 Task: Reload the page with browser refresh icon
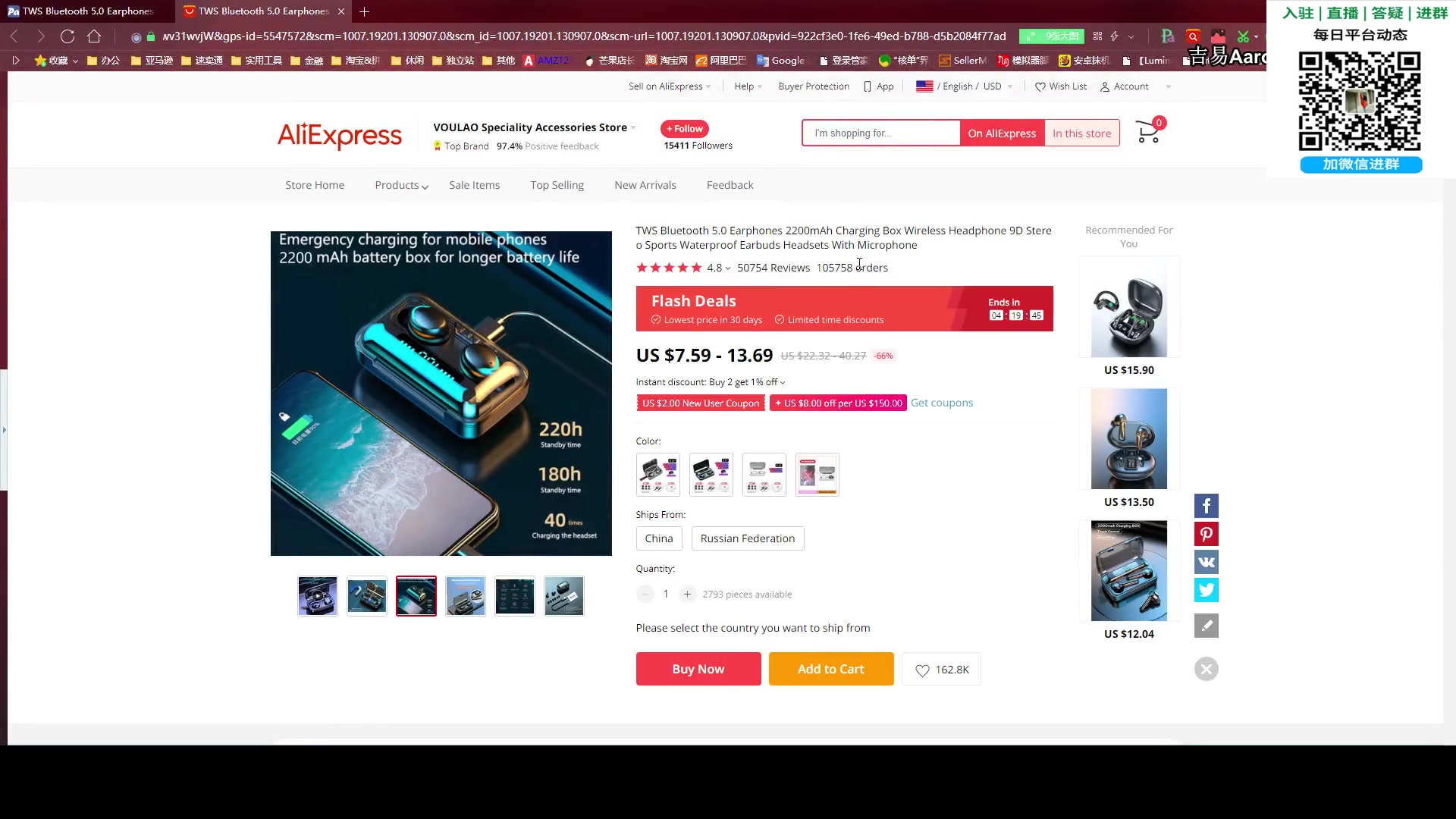coord(67,36)
